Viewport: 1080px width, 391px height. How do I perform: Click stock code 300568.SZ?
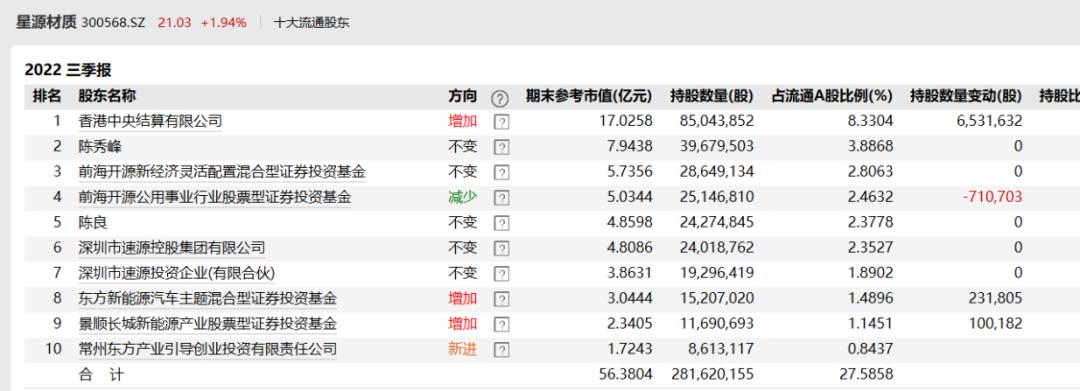coord(114,23)
